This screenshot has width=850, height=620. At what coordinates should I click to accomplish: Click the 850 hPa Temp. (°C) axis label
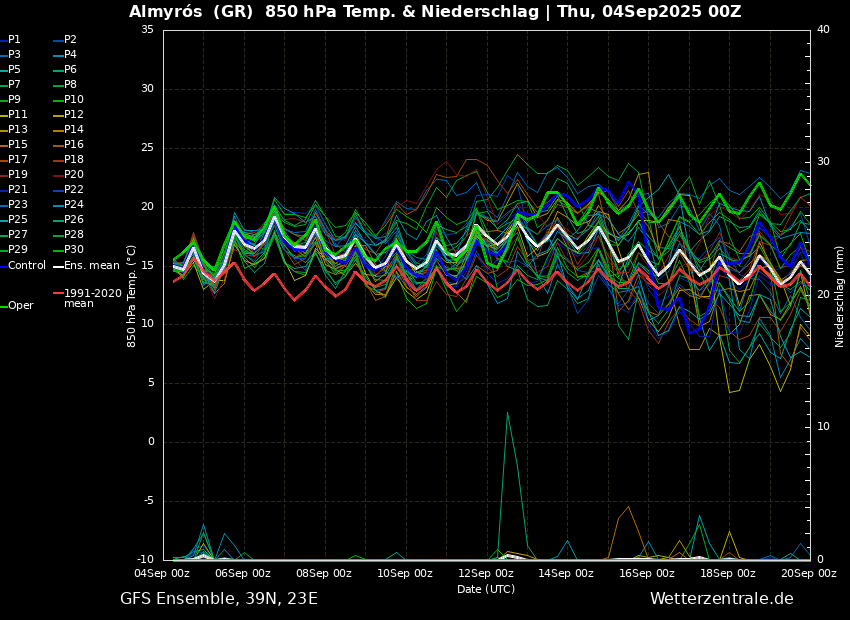point(132,295)
